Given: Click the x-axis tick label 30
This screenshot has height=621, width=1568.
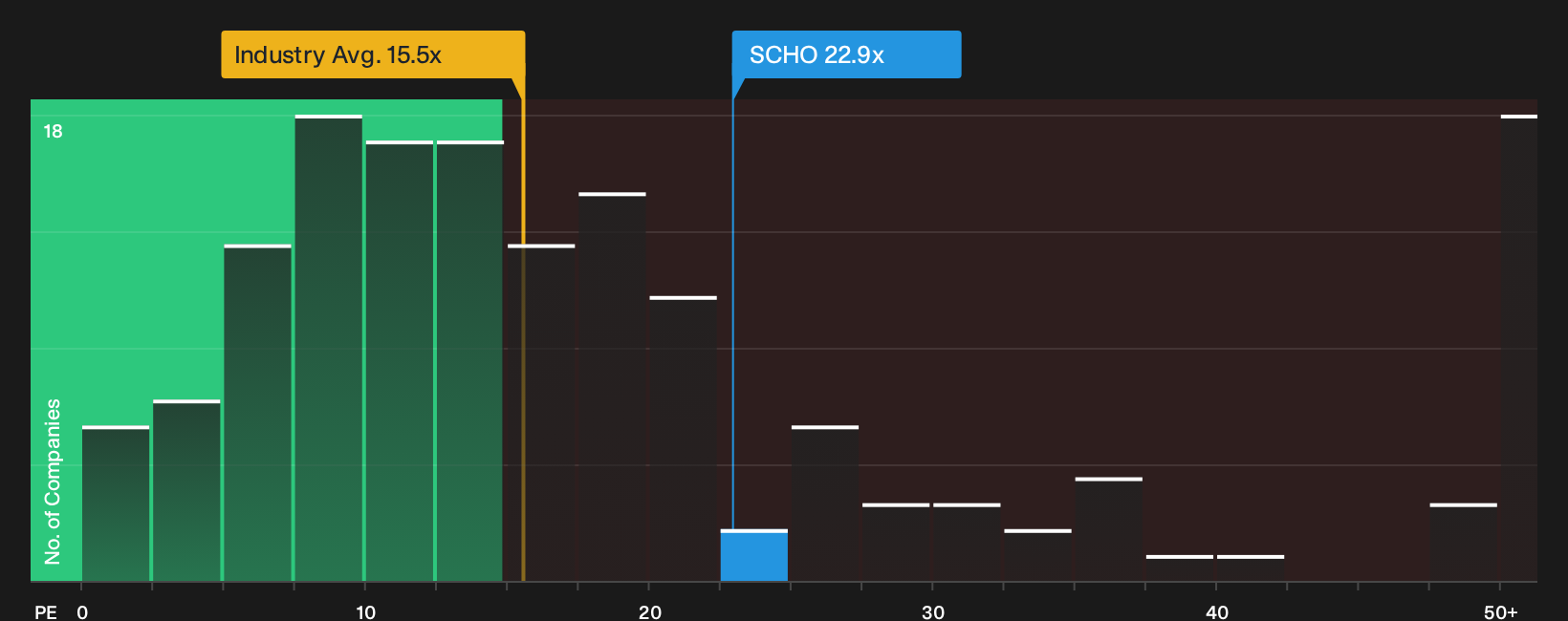Looking at the screenshot, I should point(933,612).
